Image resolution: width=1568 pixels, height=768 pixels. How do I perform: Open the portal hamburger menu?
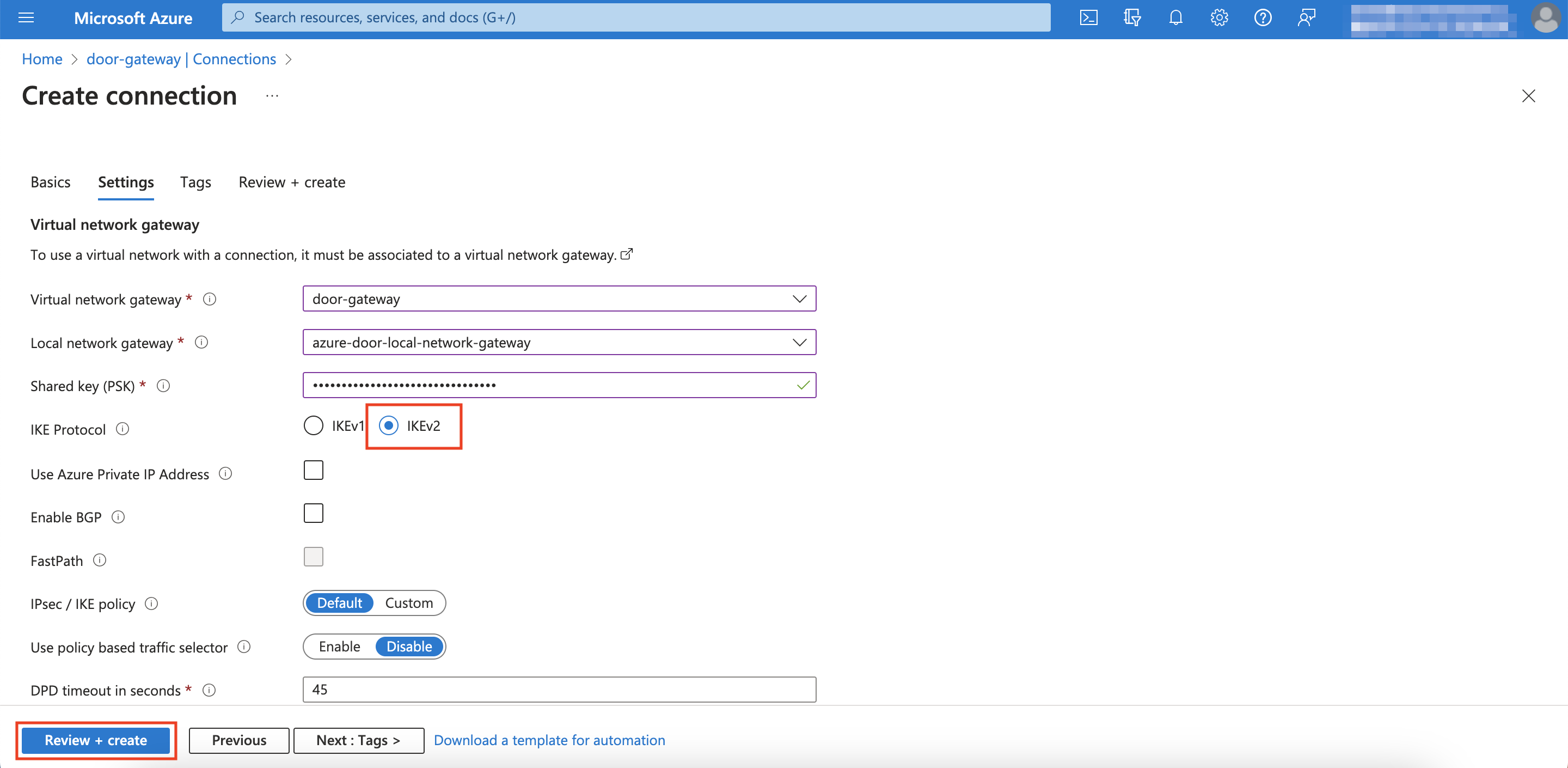26,17
